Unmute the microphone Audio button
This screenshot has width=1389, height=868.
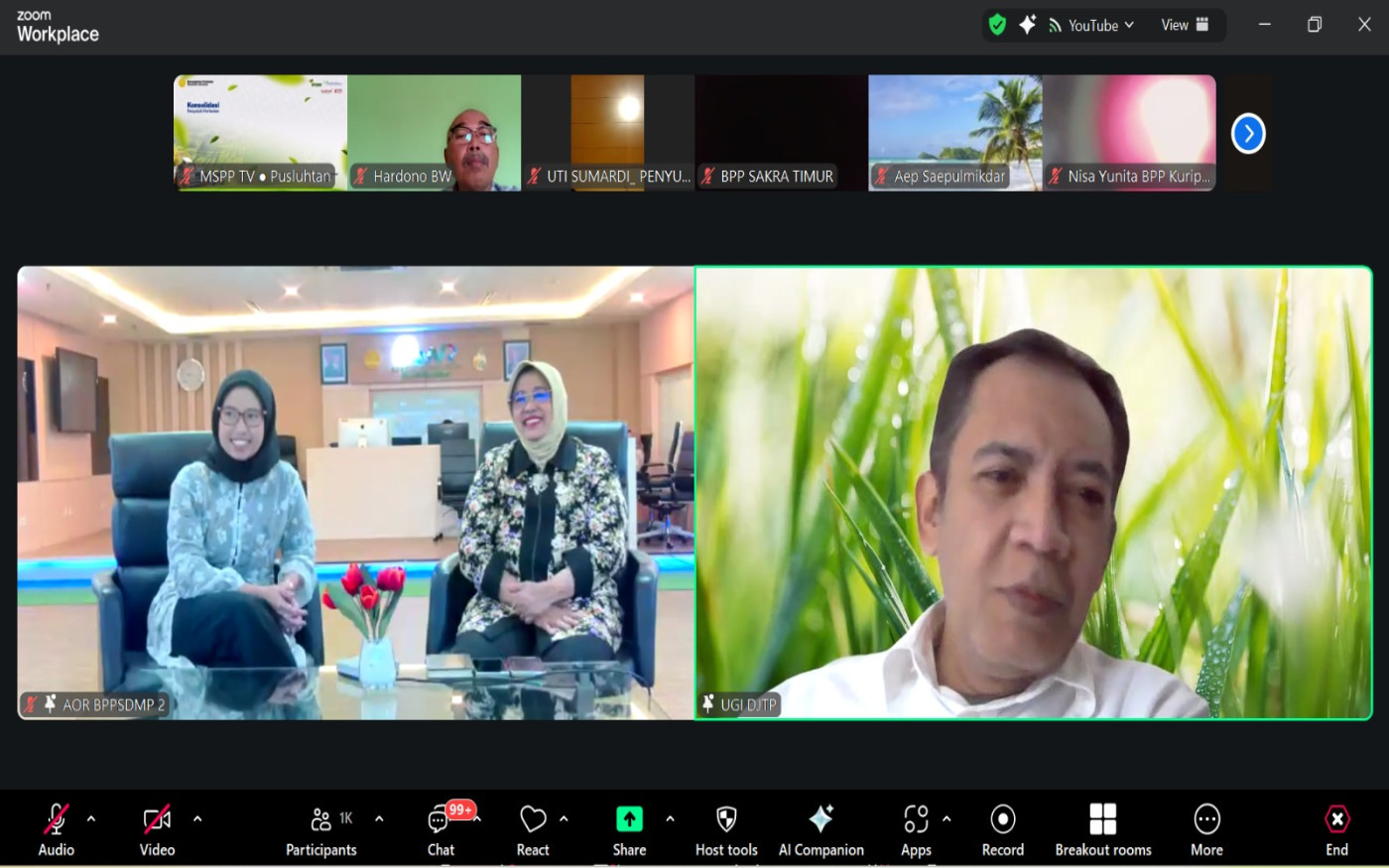pos(57,829)
